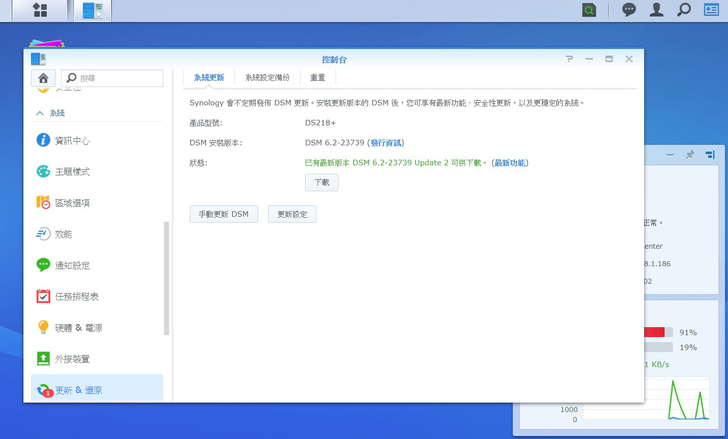This screenshot has width=728, height=439.
Task: Click the 手動更新 DSM button
Action: point(224,214)
